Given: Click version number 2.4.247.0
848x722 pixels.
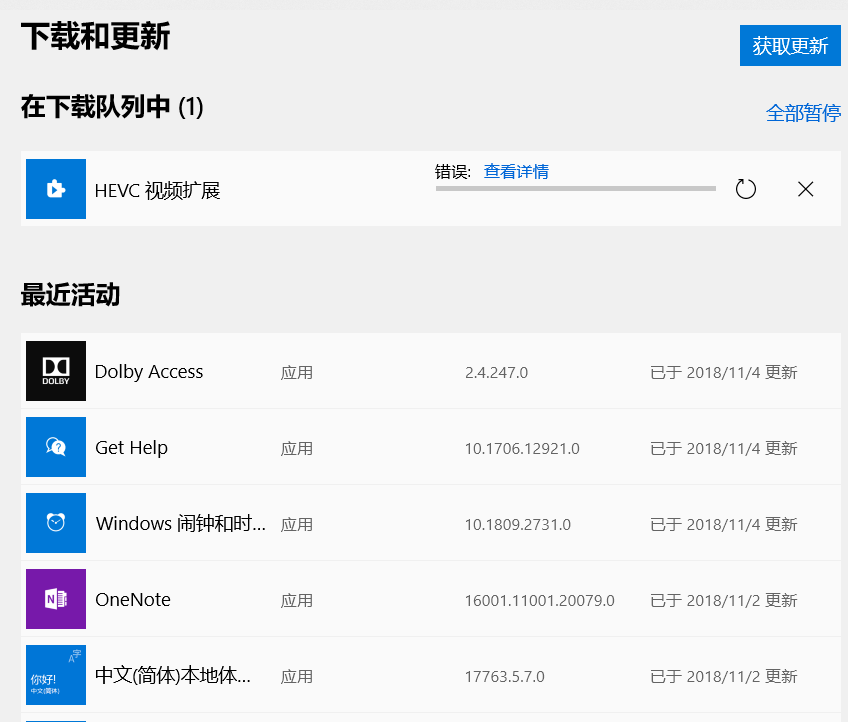Looking at the screenshot, I should point(496,373).
